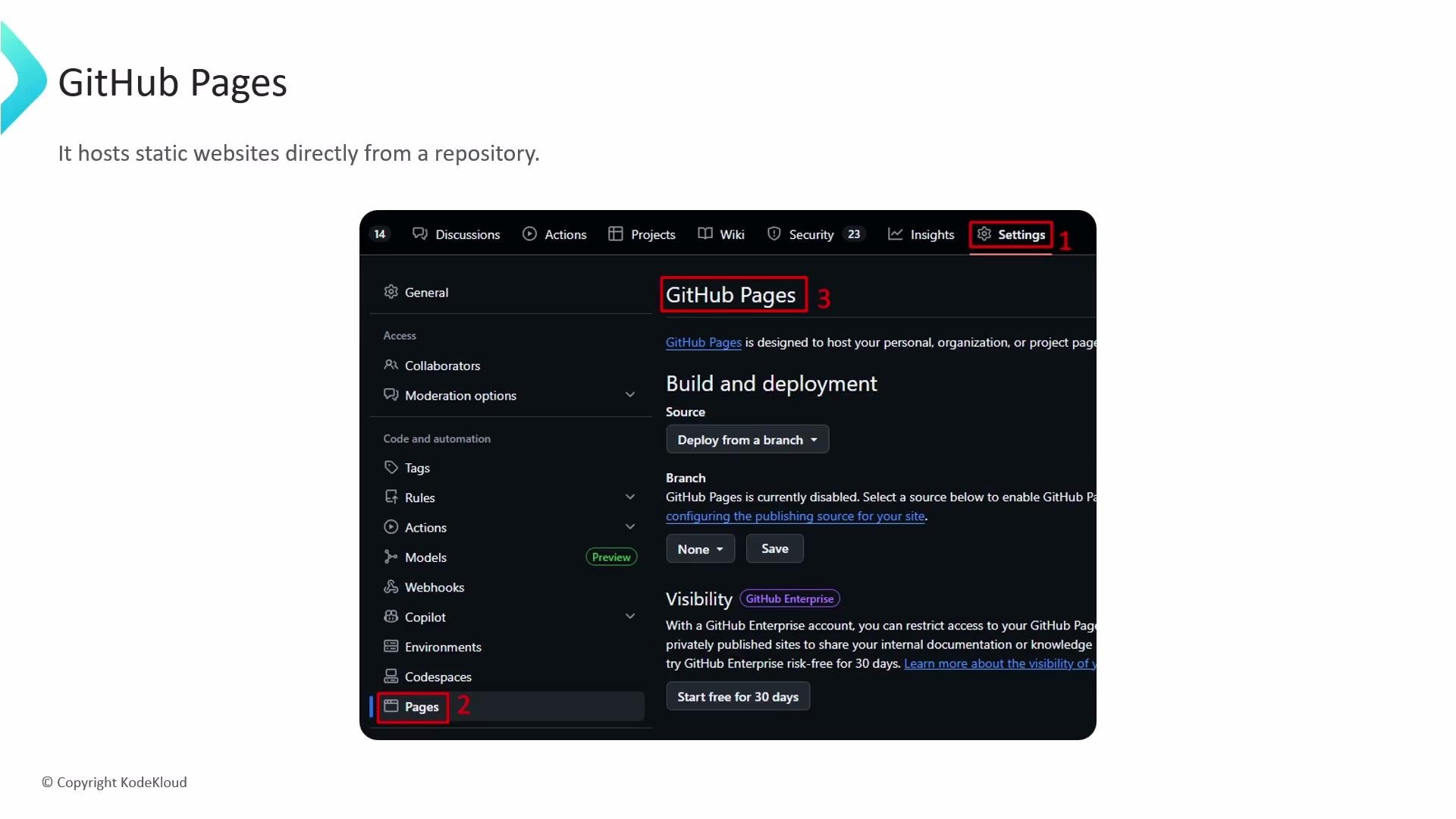The width and height of the screenshot is (1456, 819).
Task: Click the Actions play icon in top bar
Action: (529, 234)
